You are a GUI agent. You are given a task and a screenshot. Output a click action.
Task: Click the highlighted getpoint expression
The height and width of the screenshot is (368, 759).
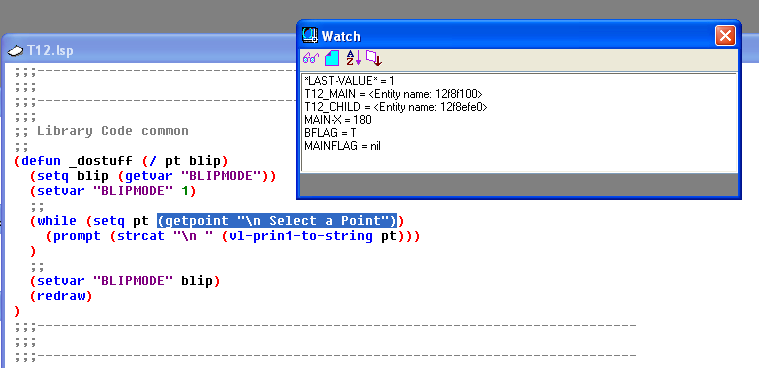tap(277, 221)
